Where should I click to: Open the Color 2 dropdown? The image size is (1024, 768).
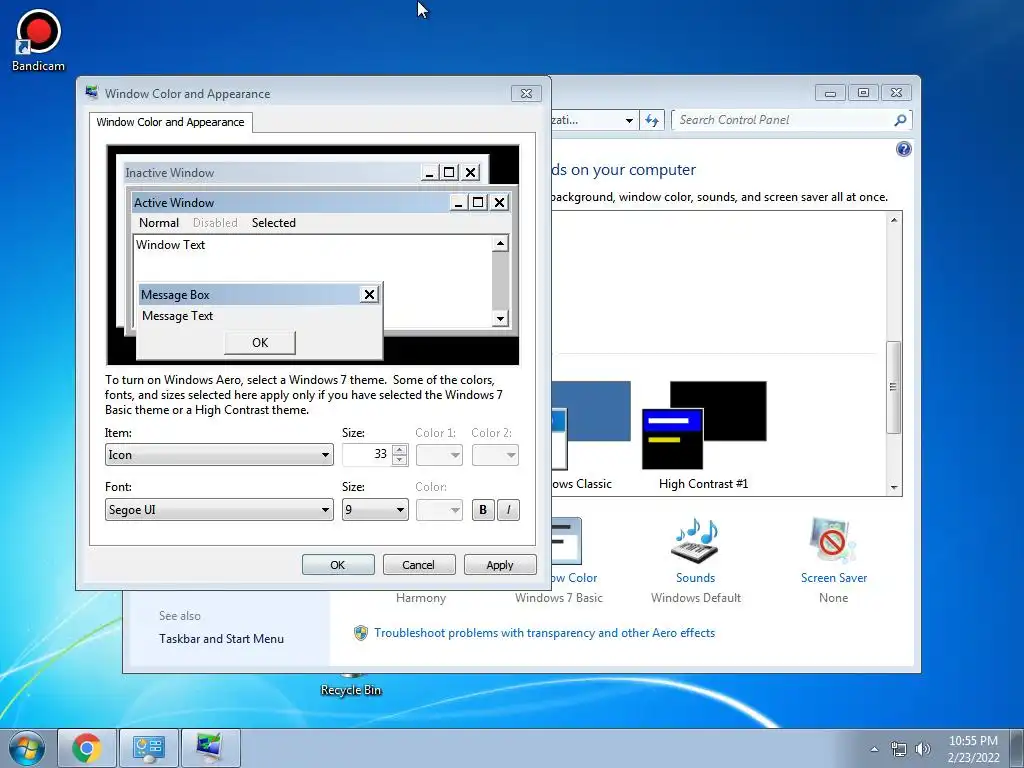(x=495, y=455)
